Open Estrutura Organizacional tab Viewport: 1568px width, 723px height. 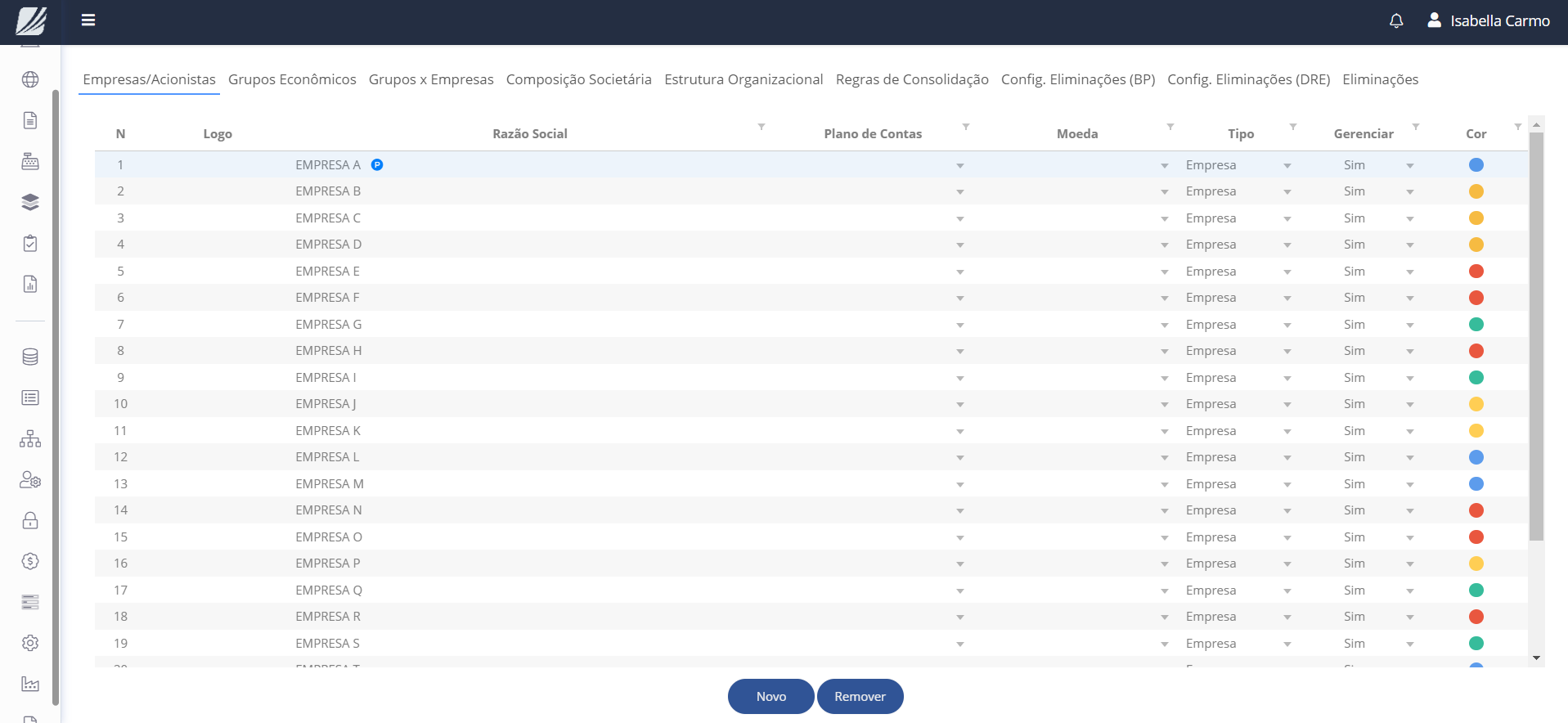coord(744,79)
